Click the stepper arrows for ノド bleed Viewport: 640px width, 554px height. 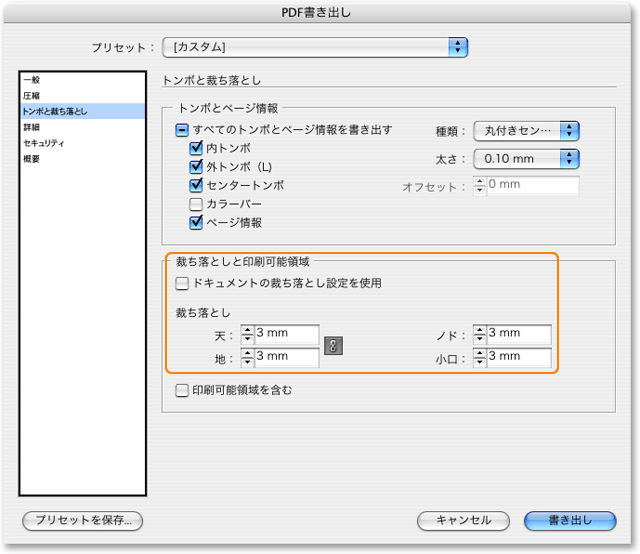479,334
